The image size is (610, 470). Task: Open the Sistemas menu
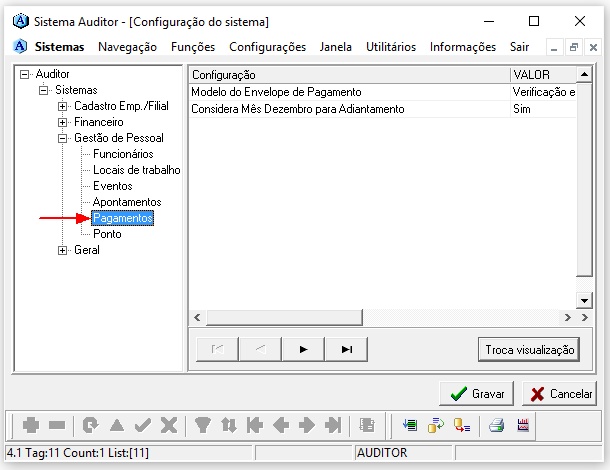coord(59,47)
